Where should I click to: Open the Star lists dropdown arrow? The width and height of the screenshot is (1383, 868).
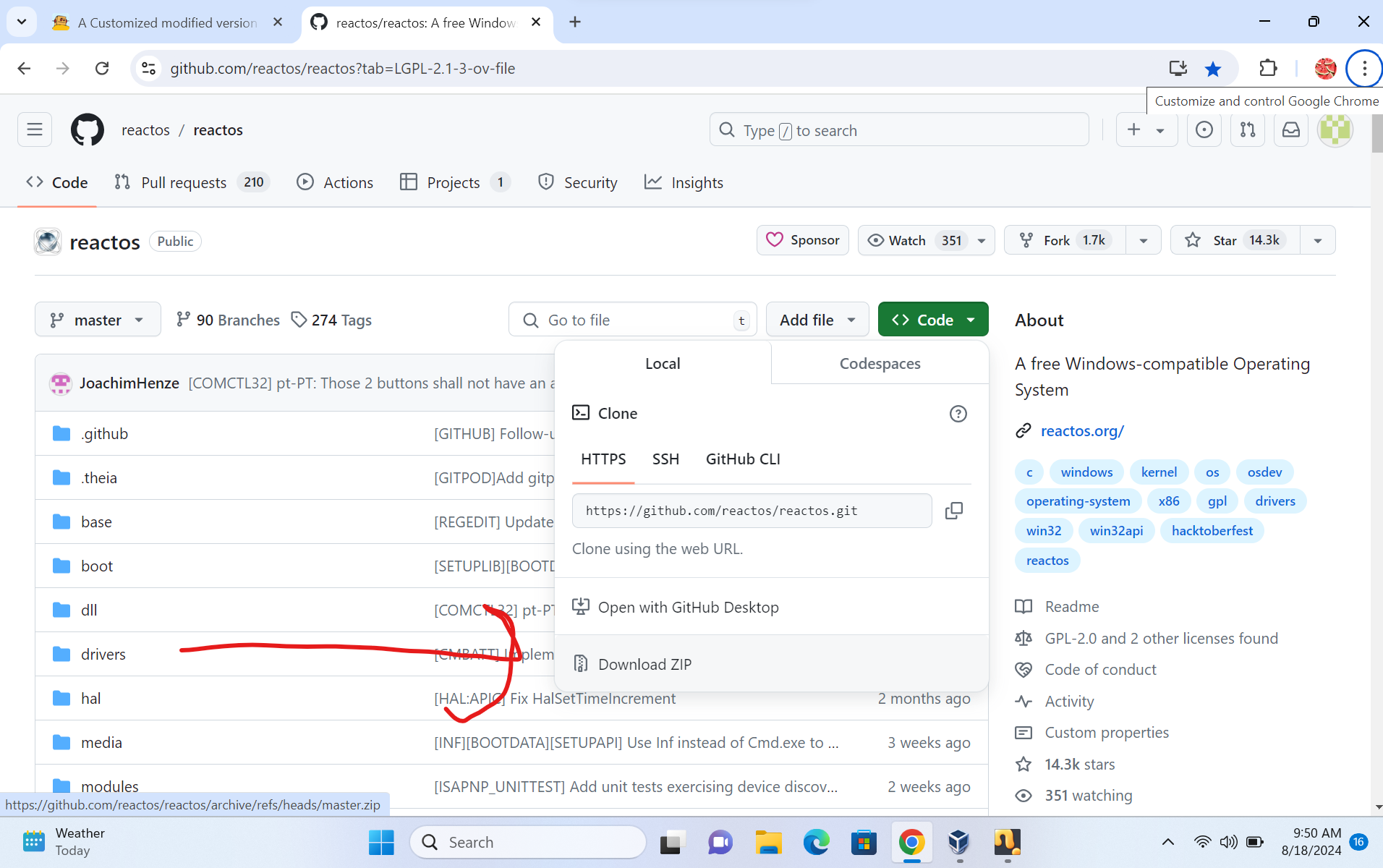click(1318, 240)
